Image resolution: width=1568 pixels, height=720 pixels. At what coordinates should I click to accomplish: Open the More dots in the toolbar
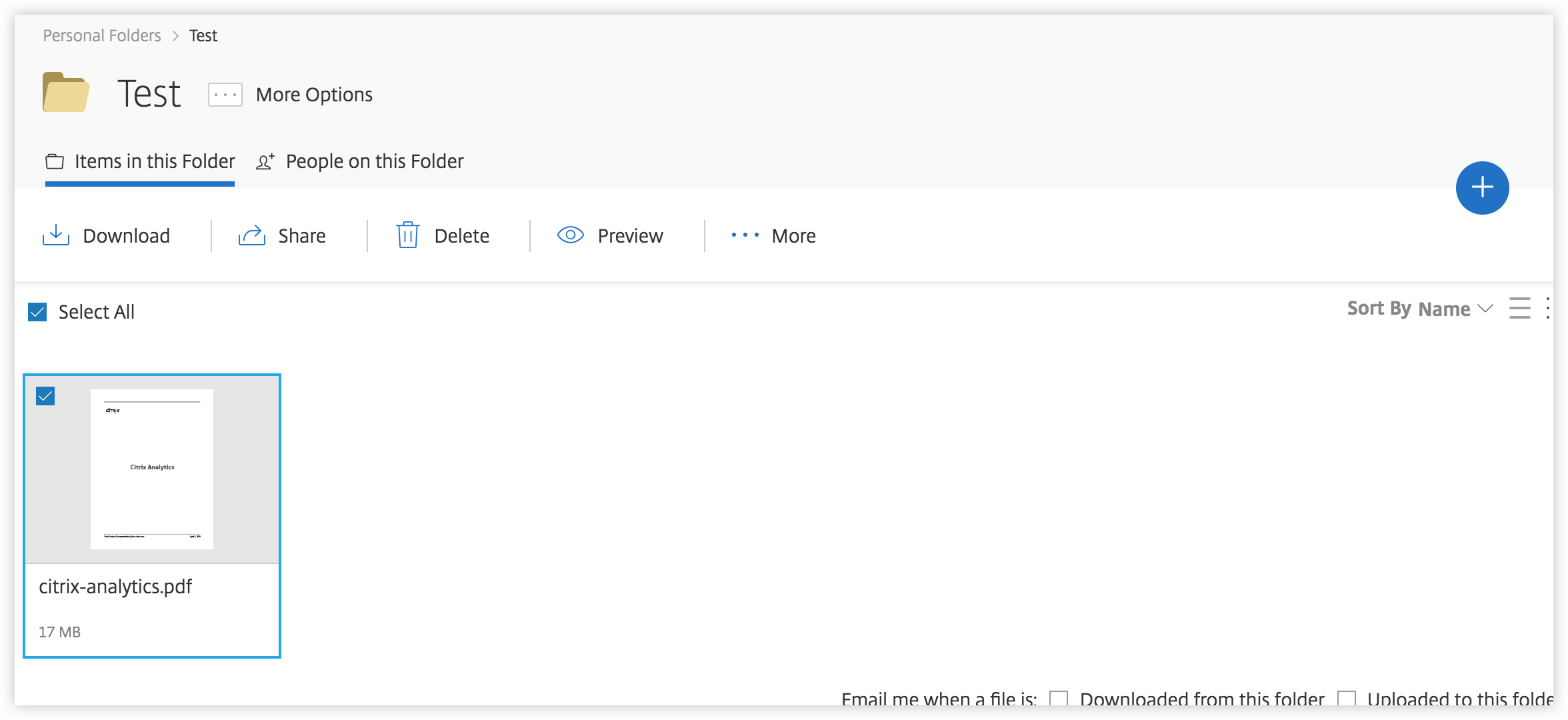[x=745, y=235]
